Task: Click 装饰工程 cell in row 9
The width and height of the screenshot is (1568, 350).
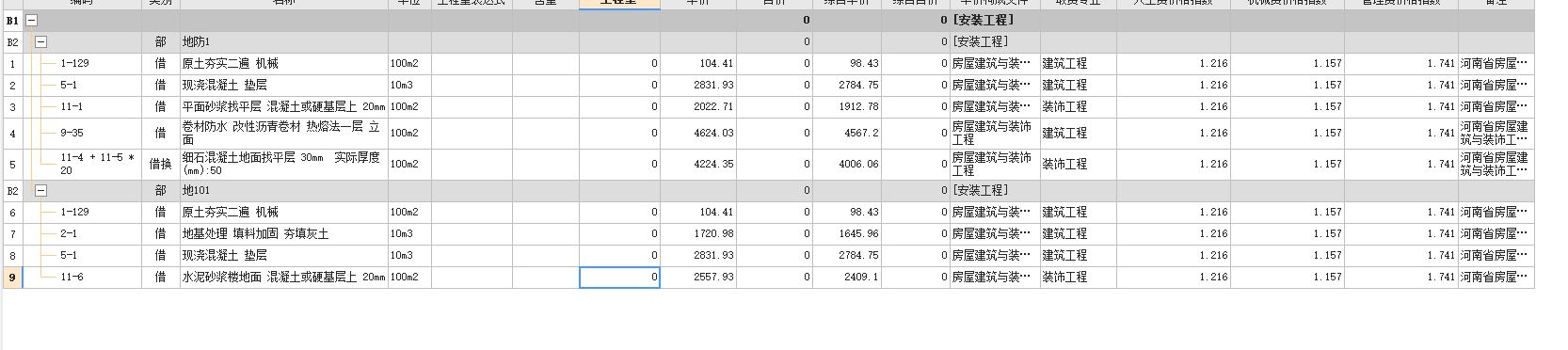Action: click(1078, 278)
